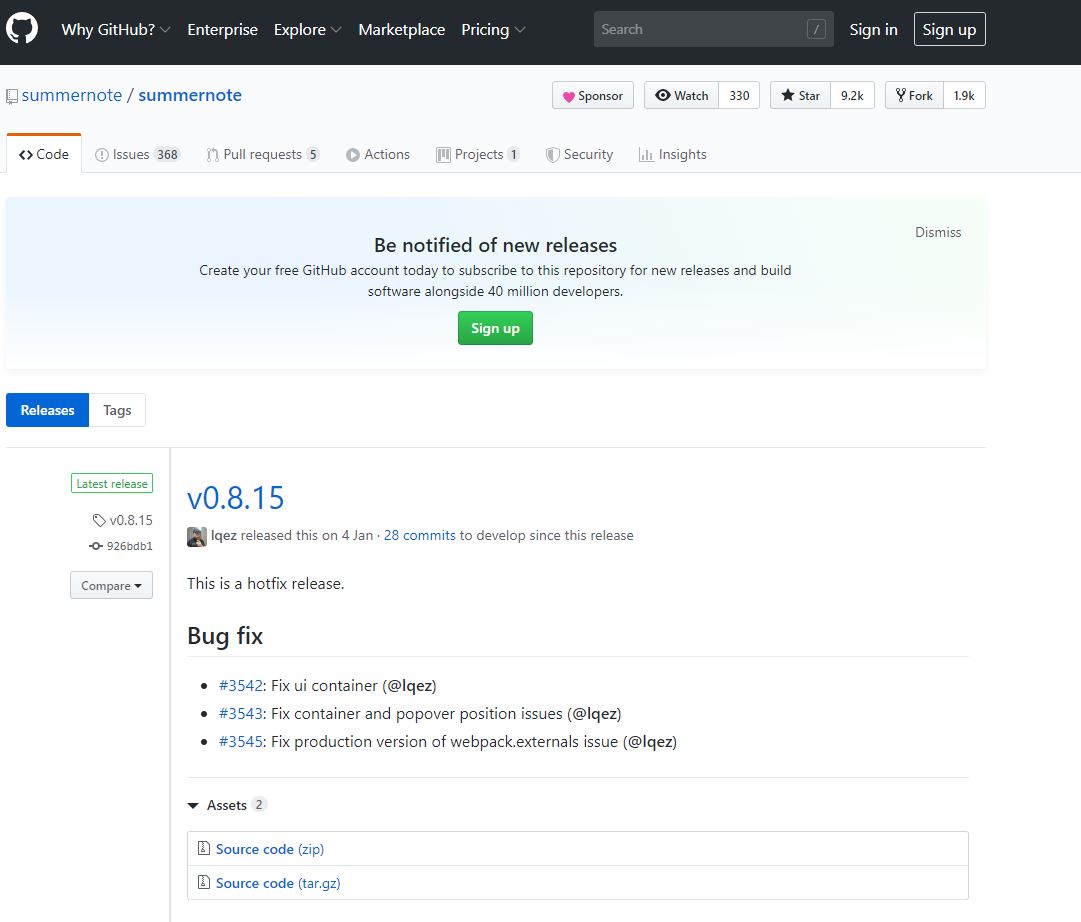This screenshot has width=1081, height=922.
Task: View the Insights tab
Action: (673, 154)
